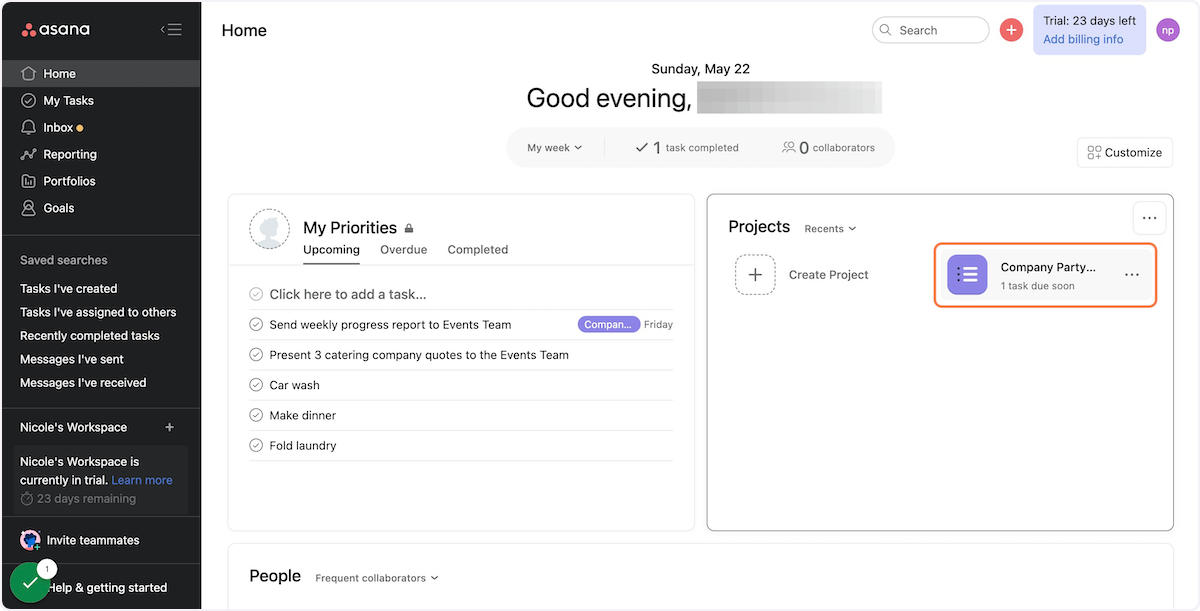This screenshot has height=611, width=1200.
Task: Open 'Tasks I've created' saved search
Action: (69, 288)
